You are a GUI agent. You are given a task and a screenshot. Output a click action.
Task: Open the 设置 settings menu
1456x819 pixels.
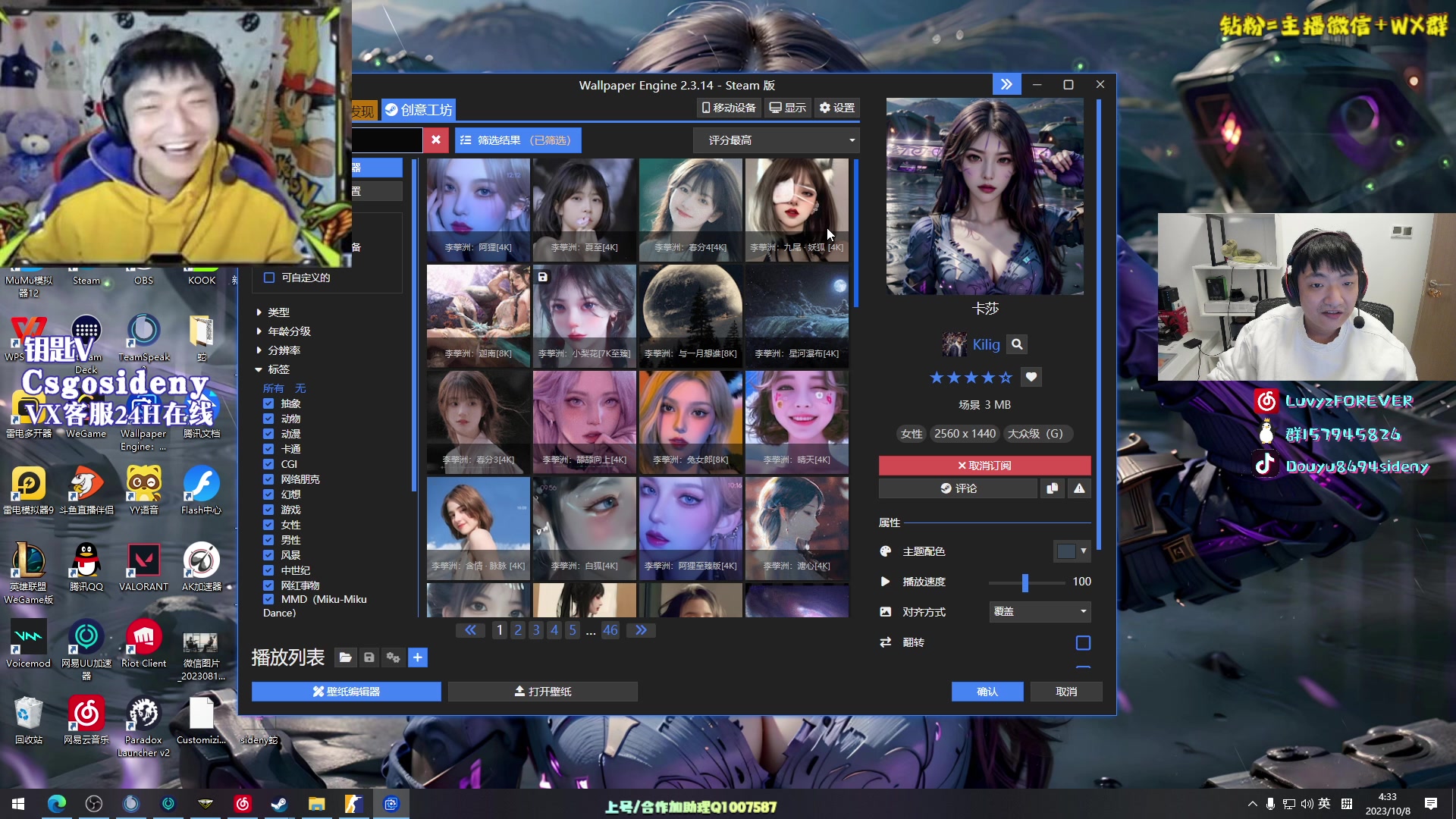(x=837, y=108)
